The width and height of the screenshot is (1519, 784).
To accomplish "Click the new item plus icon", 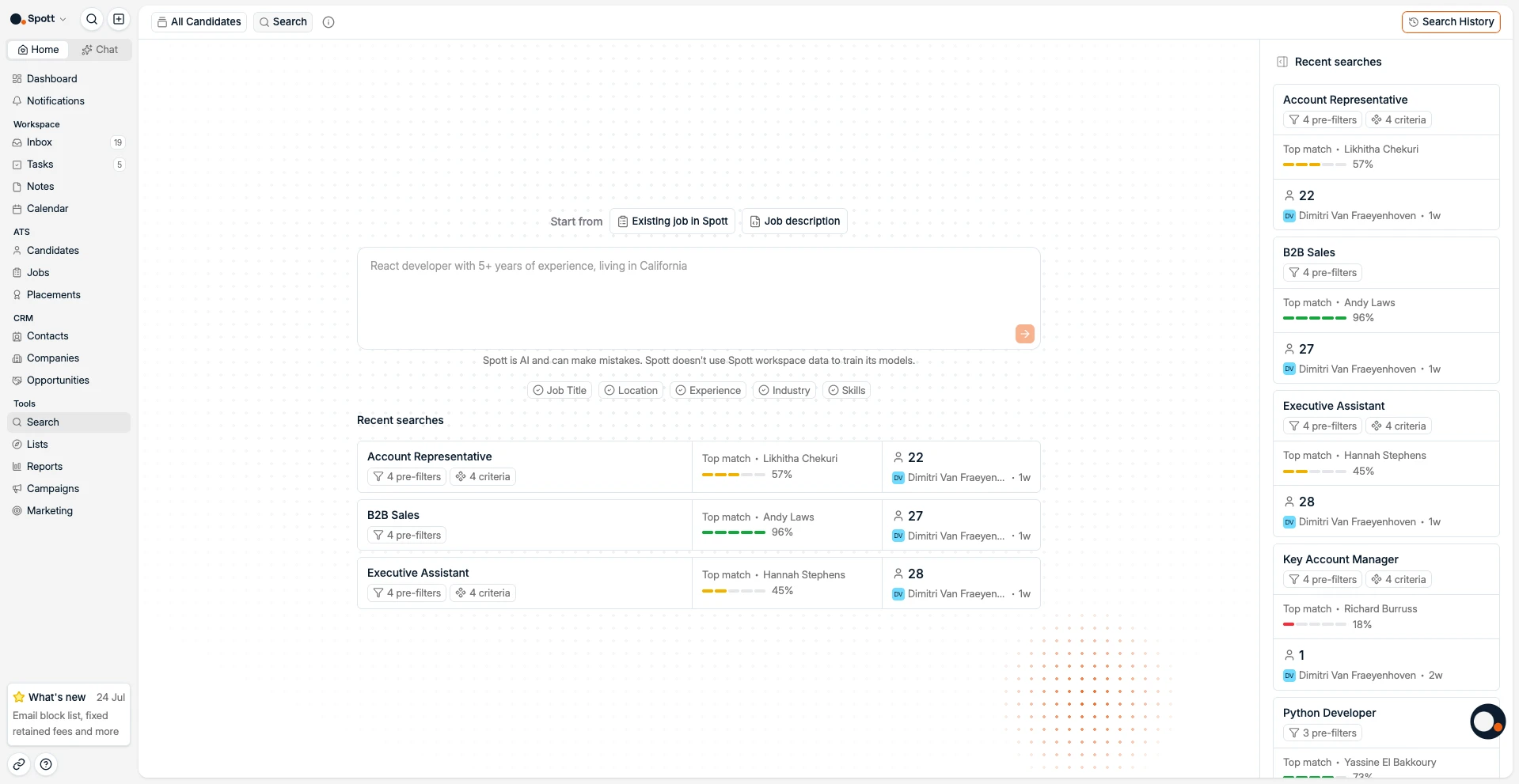I will tap(119, 19).
